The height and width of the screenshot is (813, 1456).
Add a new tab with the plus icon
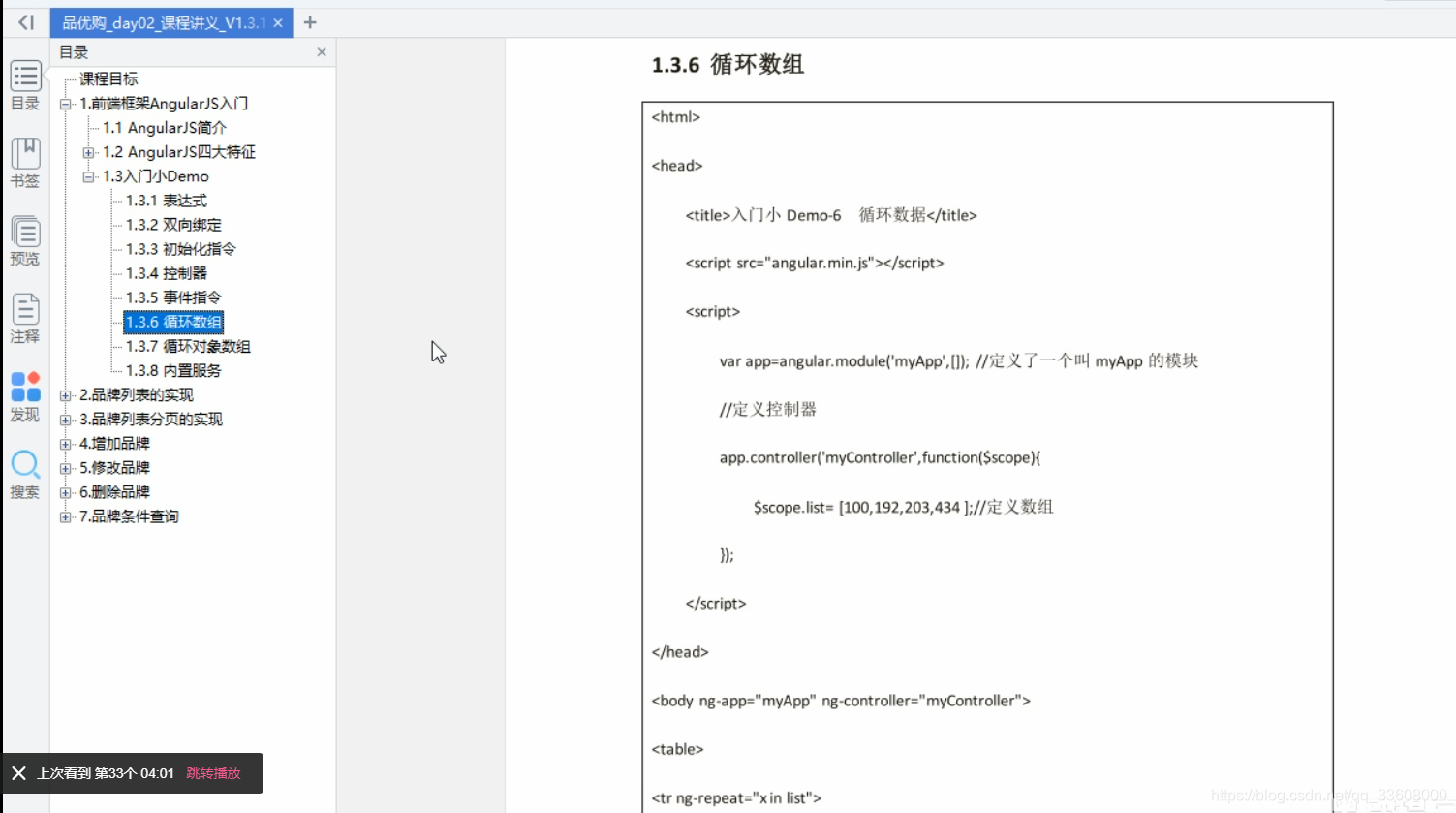[310, 22]
